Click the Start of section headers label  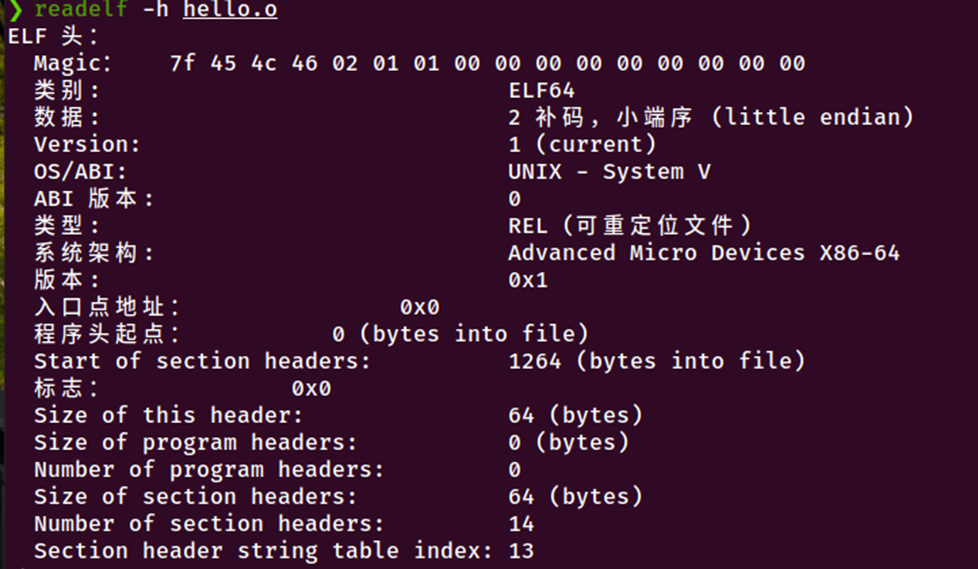(x=202, y=361)
